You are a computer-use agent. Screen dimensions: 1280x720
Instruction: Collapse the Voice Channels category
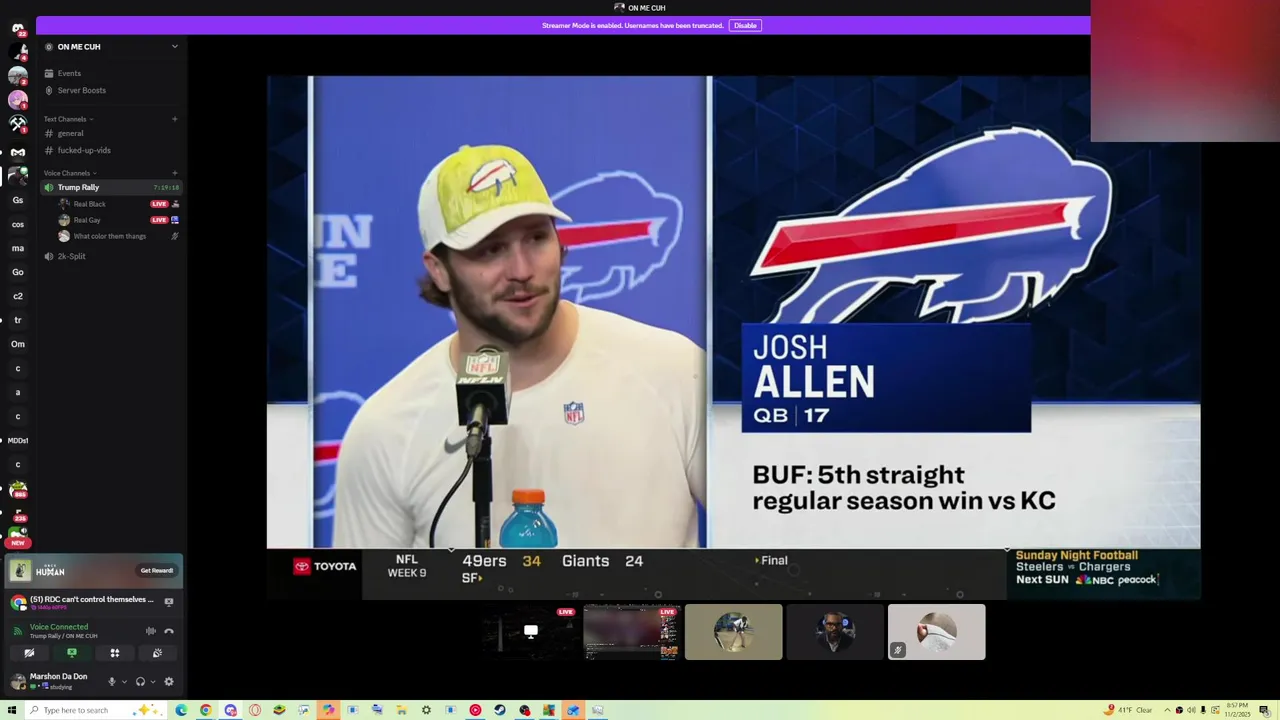pyautogui.click(x=70, y=173)
